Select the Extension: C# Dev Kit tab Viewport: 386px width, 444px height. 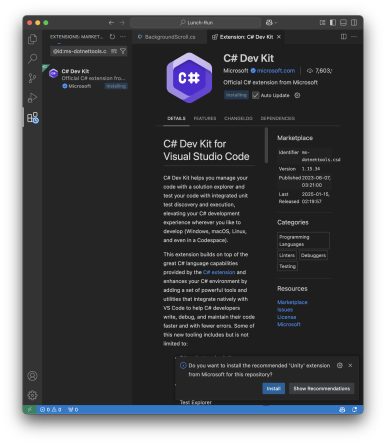246,37
